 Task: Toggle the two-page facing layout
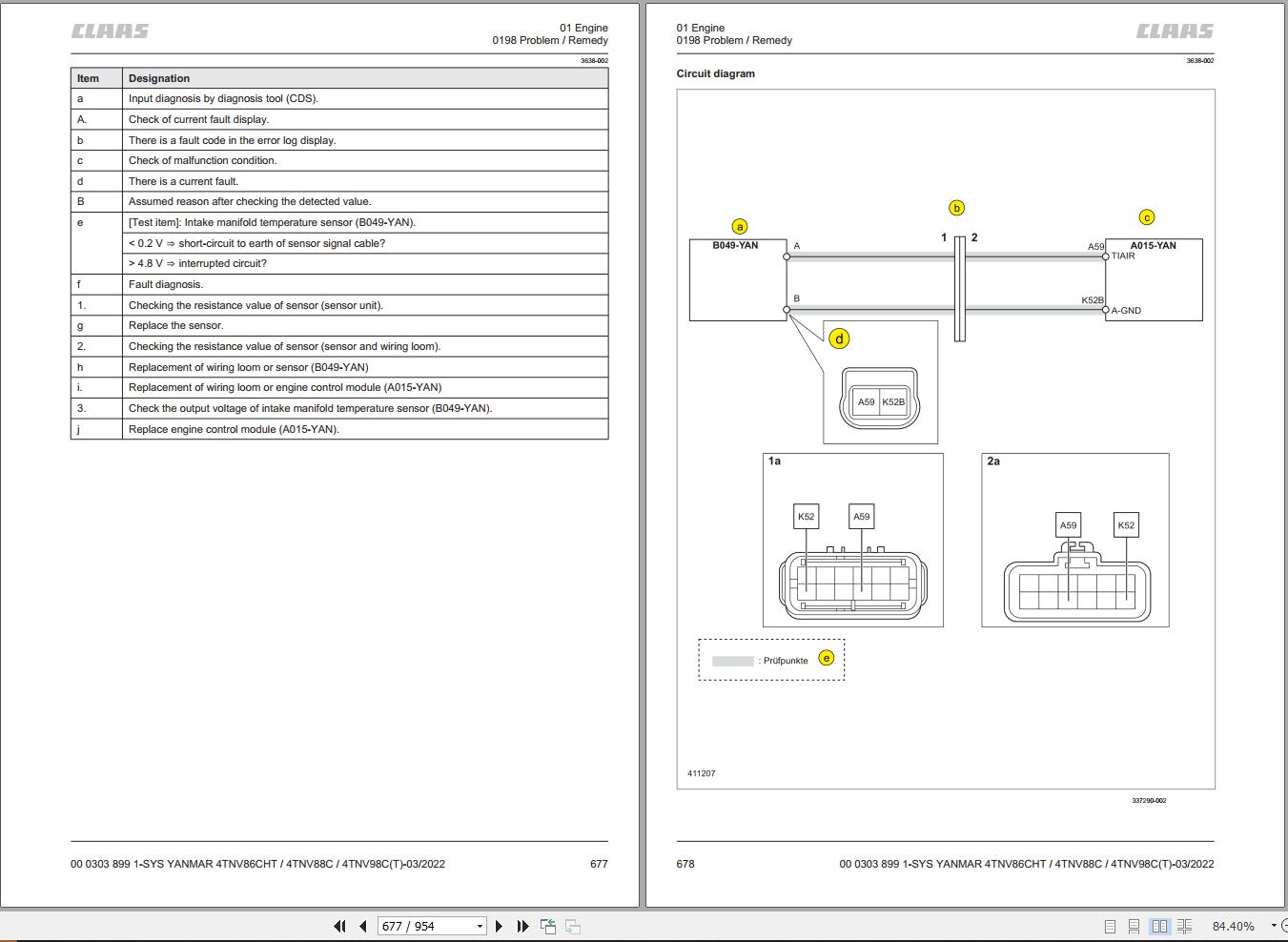point(1159,926)
